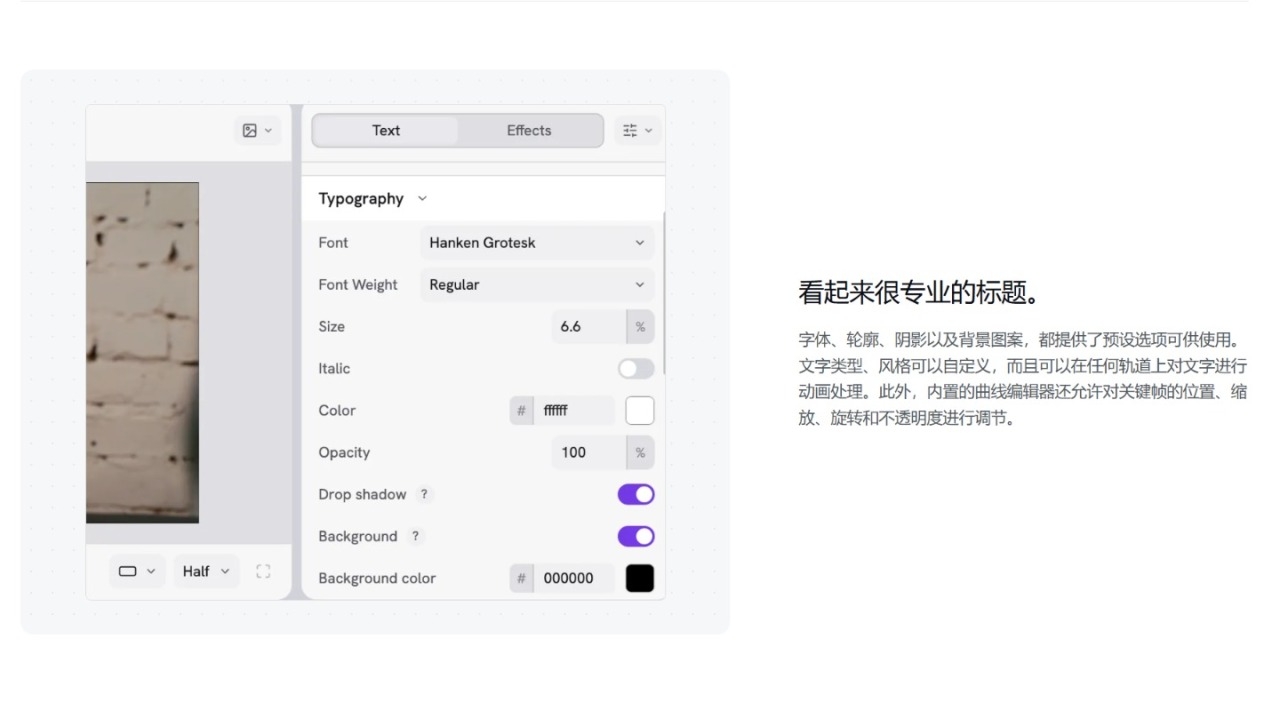This screenshot has height=703, width=1280.
Task: Click the properties panel scrollbar
Action: pos(663,295)
